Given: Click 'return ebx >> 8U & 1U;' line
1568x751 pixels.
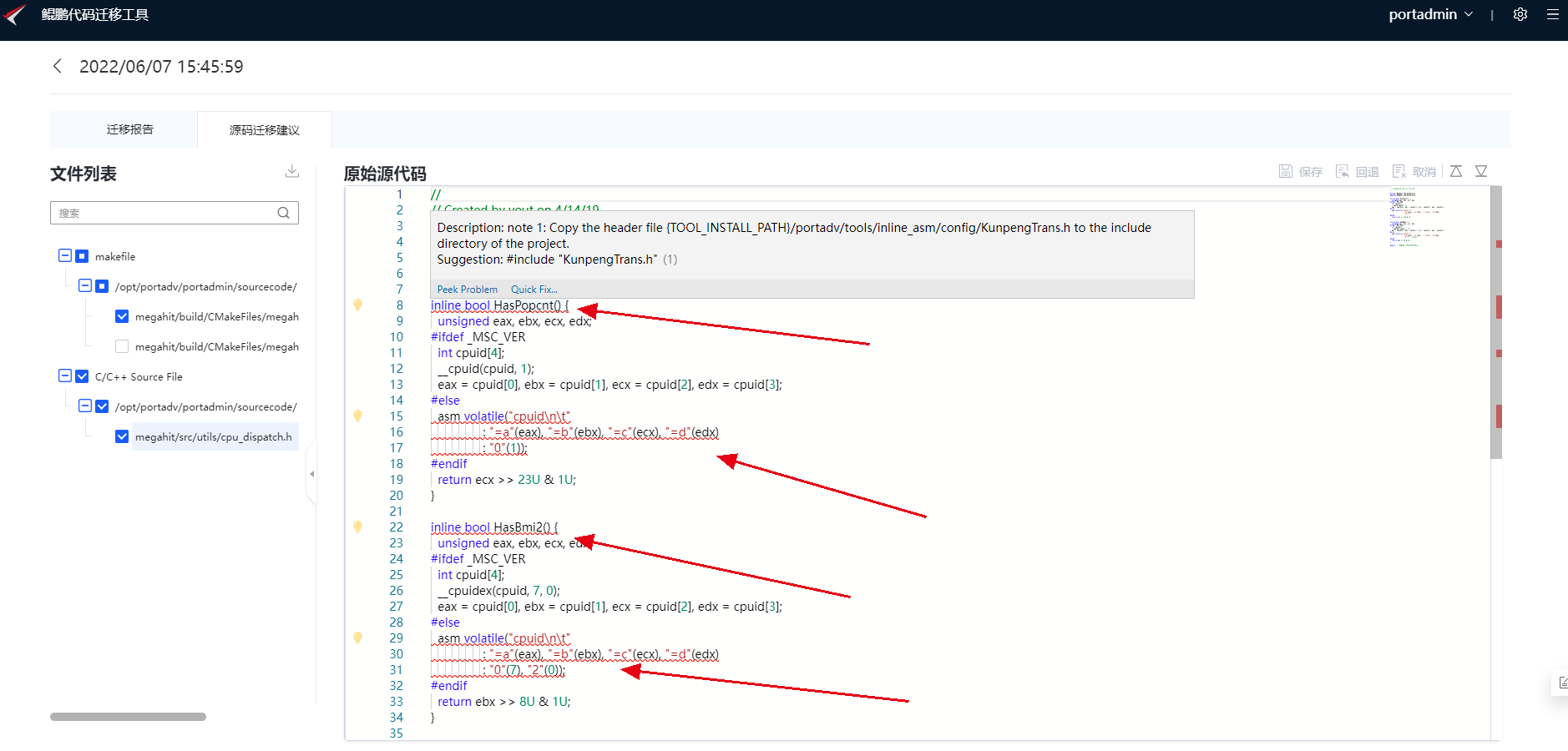Looking at the screenshot, I should (x=504, y=702).
